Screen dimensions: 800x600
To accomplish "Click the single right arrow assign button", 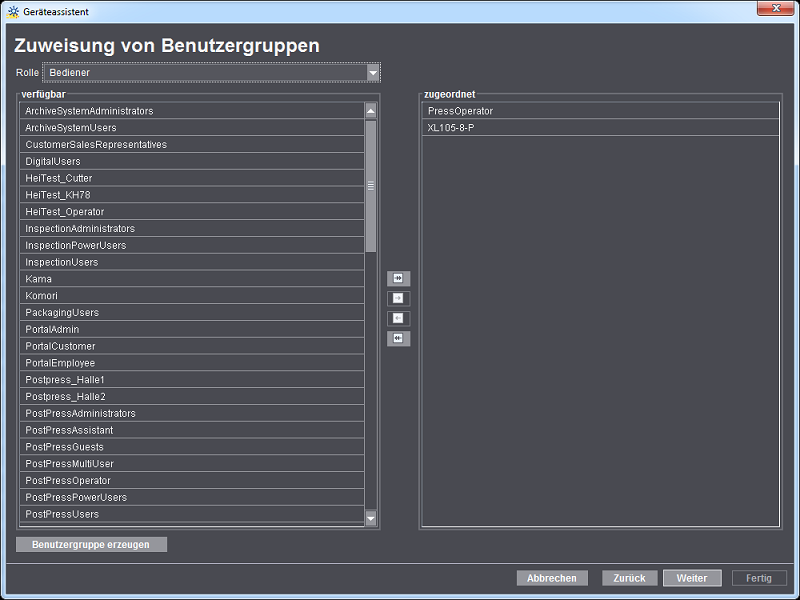I will 399,299.
